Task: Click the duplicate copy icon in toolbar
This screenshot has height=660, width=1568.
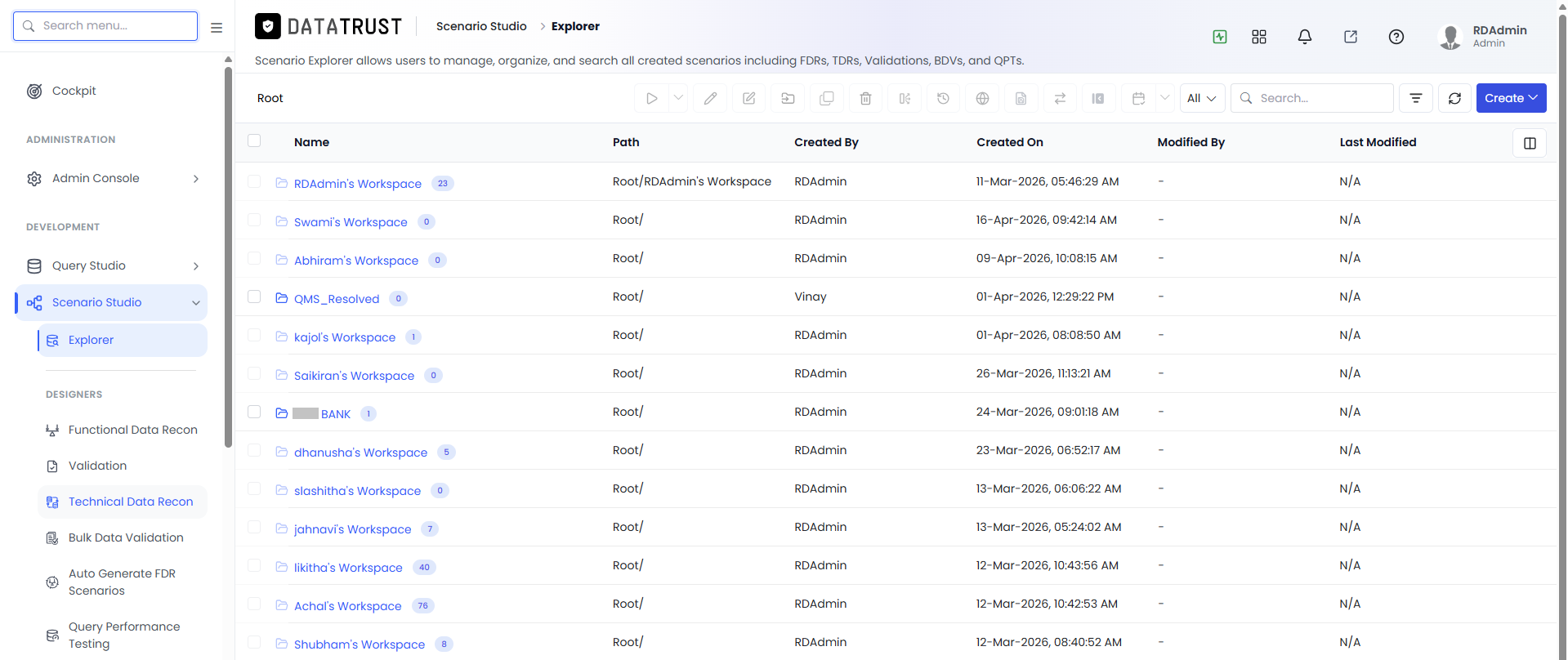Action: click(x=827, y=98)
